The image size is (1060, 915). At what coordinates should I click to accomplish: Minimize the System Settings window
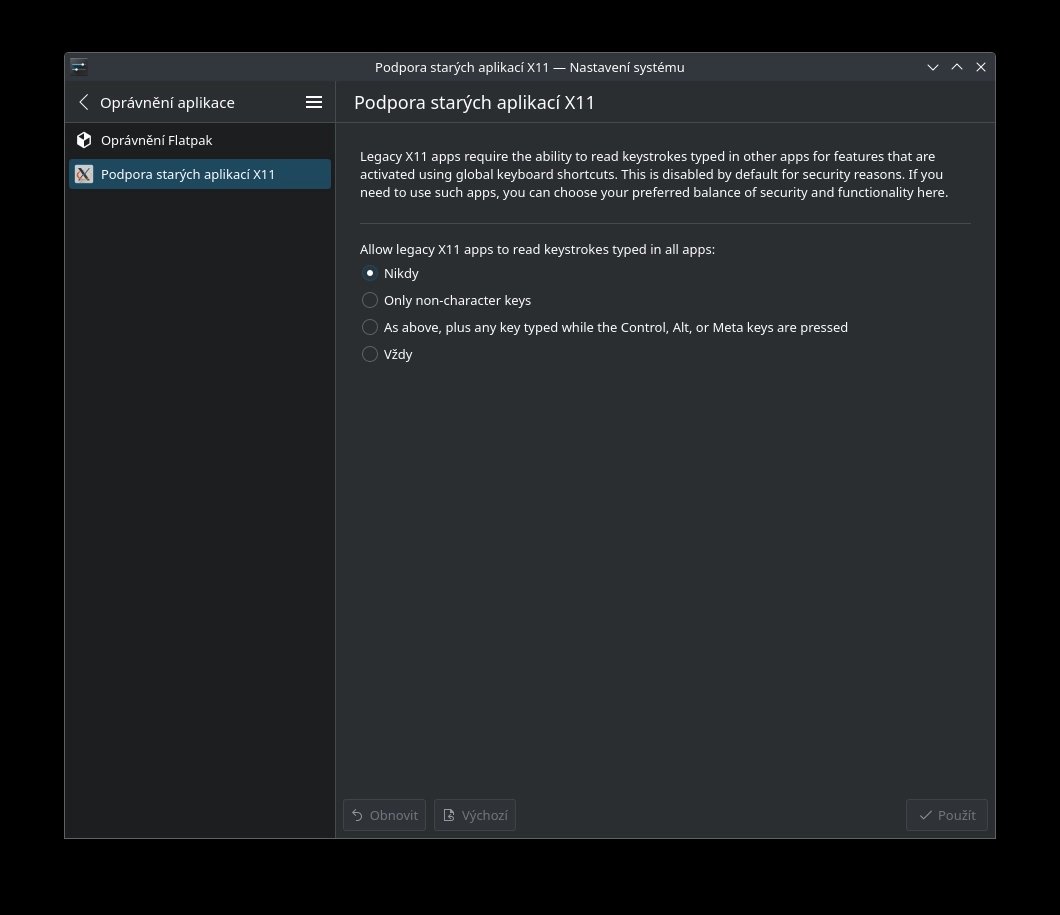[x=933, y=67]
